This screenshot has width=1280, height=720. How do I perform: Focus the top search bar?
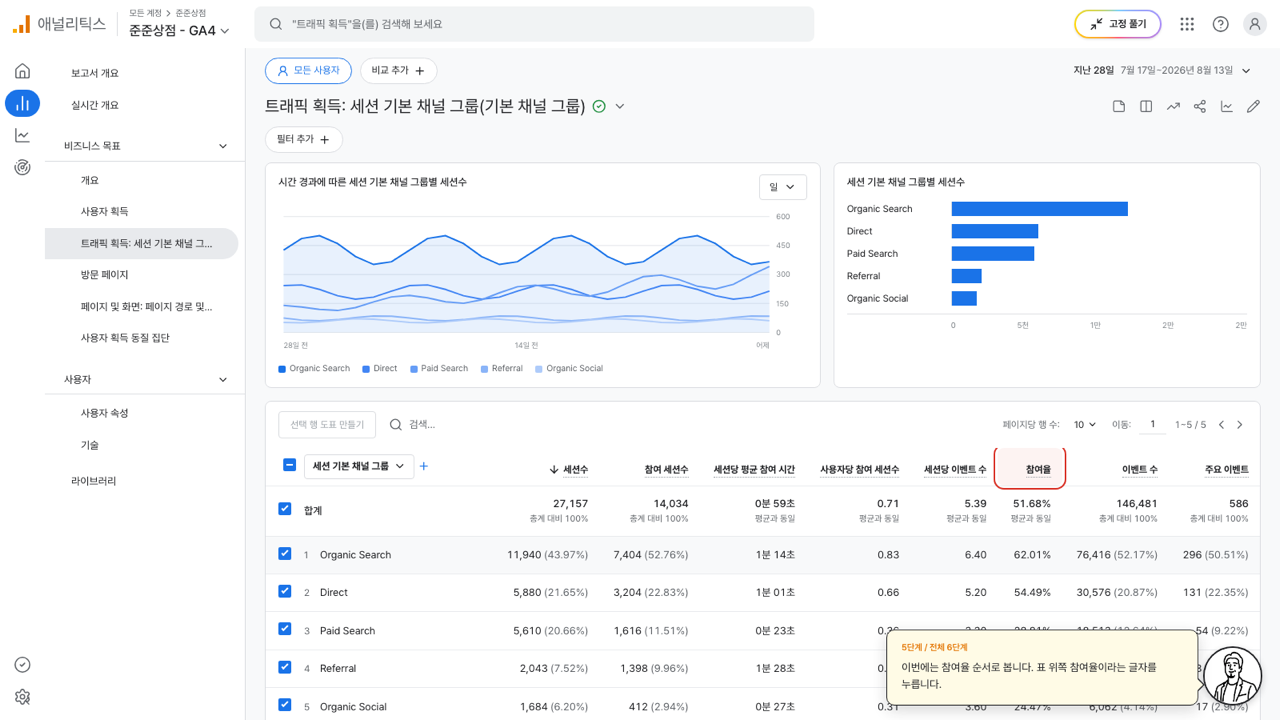point(534,24)
